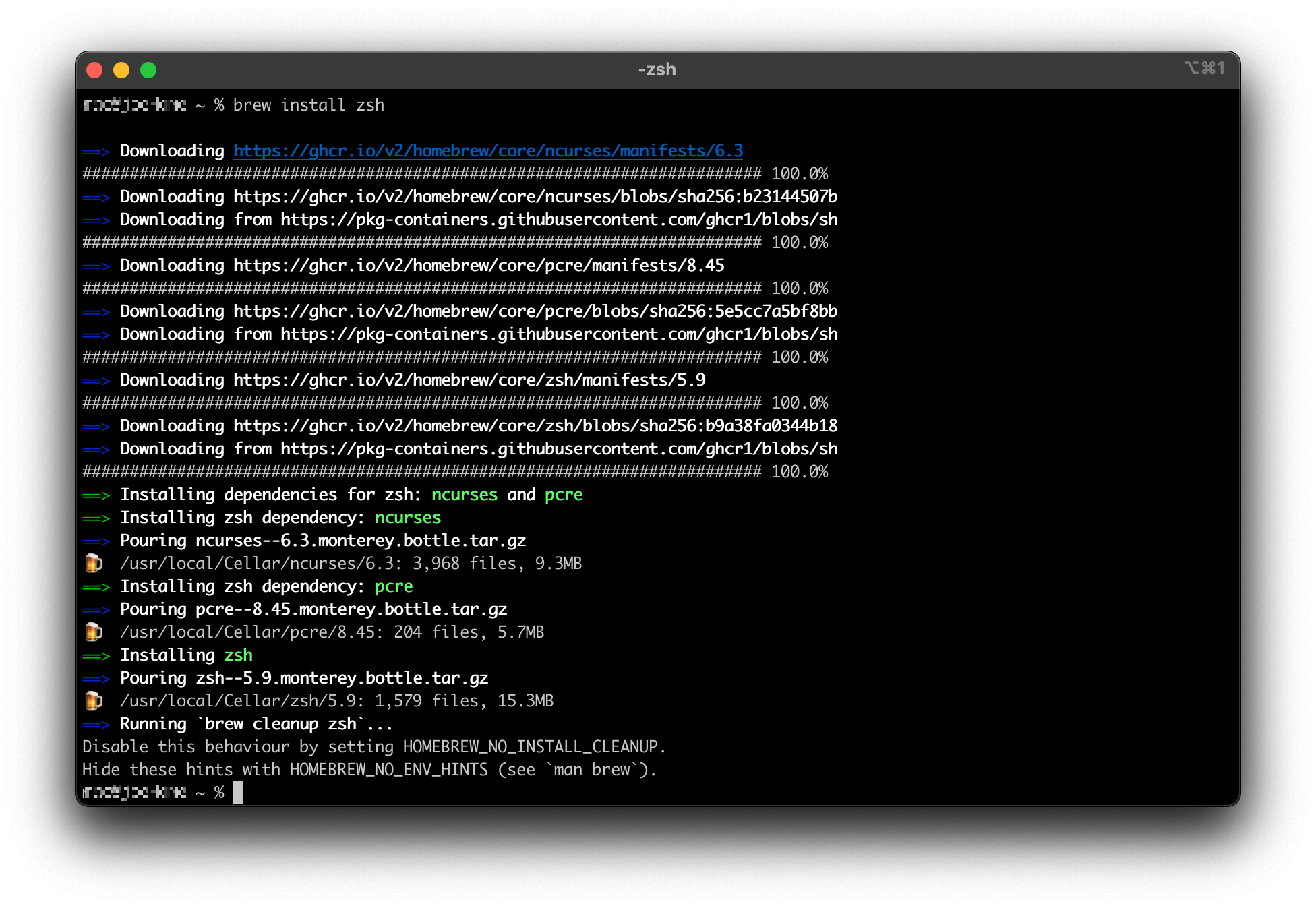This screenshot has height=906, width=1316.
Task: Click the Pouring zsh--5.9.monterey.bottle.tar.gz line
Action: [303, 677]
